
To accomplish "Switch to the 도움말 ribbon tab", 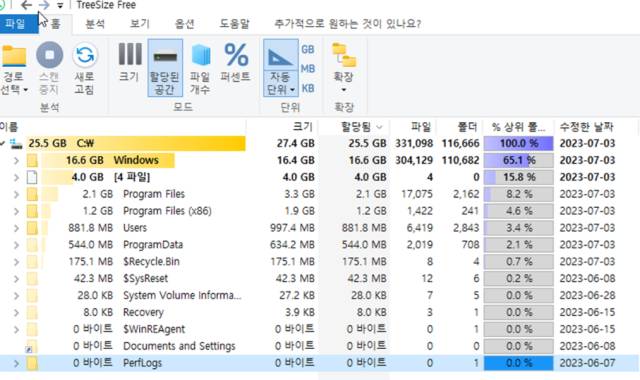I will coord(234,24).
